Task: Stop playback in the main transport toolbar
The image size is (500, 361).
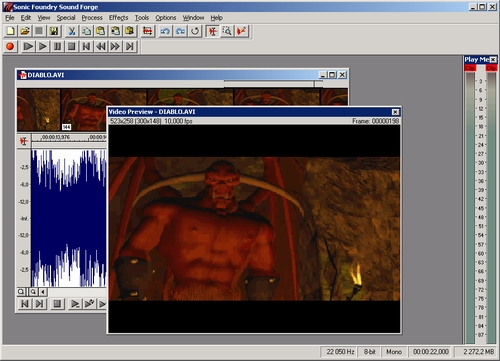Action: pyautogui.click(x=72, y=46)
